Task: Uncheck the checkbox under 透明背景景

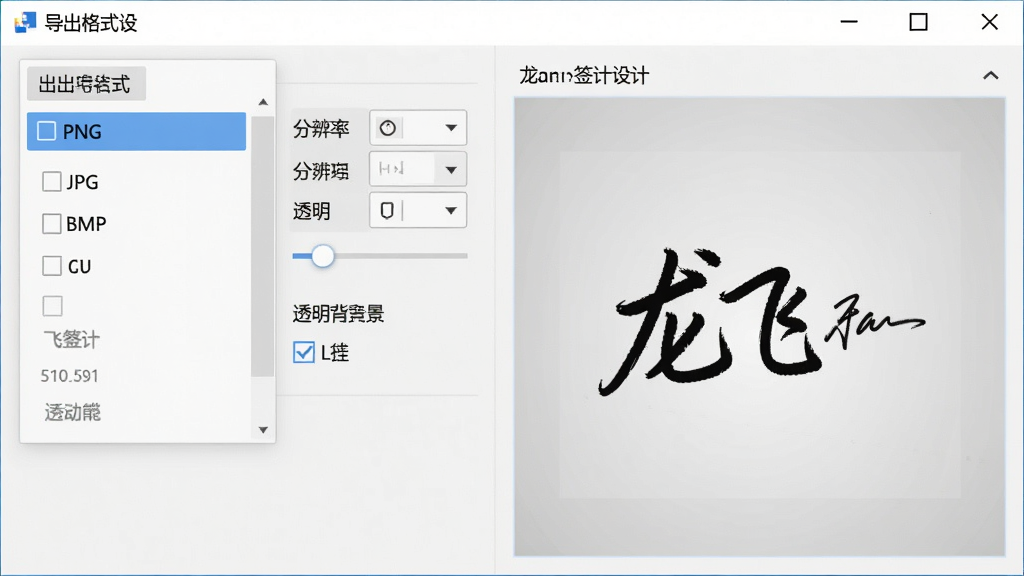Action: pos(304,352)
